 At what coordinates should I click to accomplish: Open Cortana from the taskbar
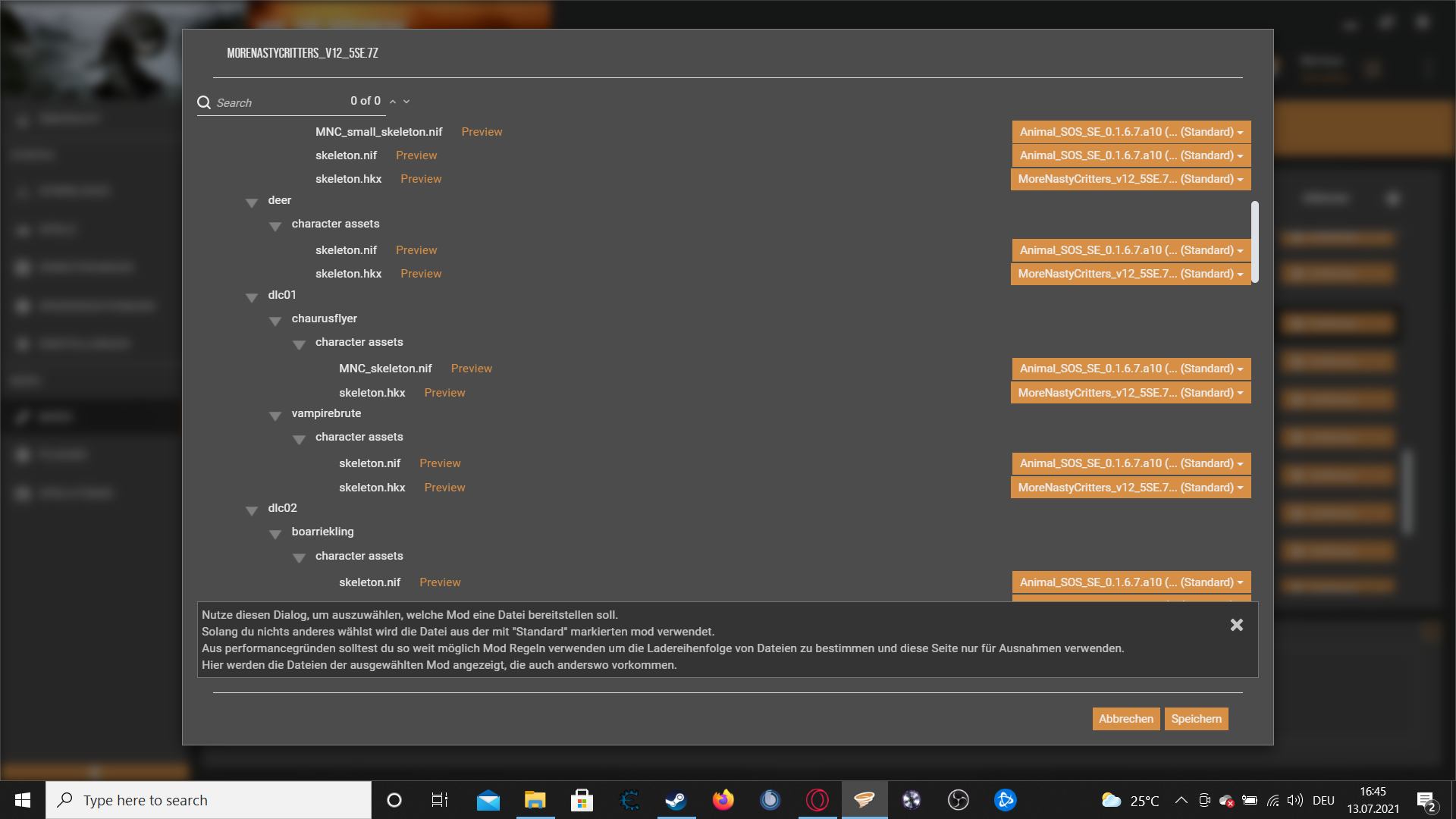pyautogui.click(x=394, y=800)
